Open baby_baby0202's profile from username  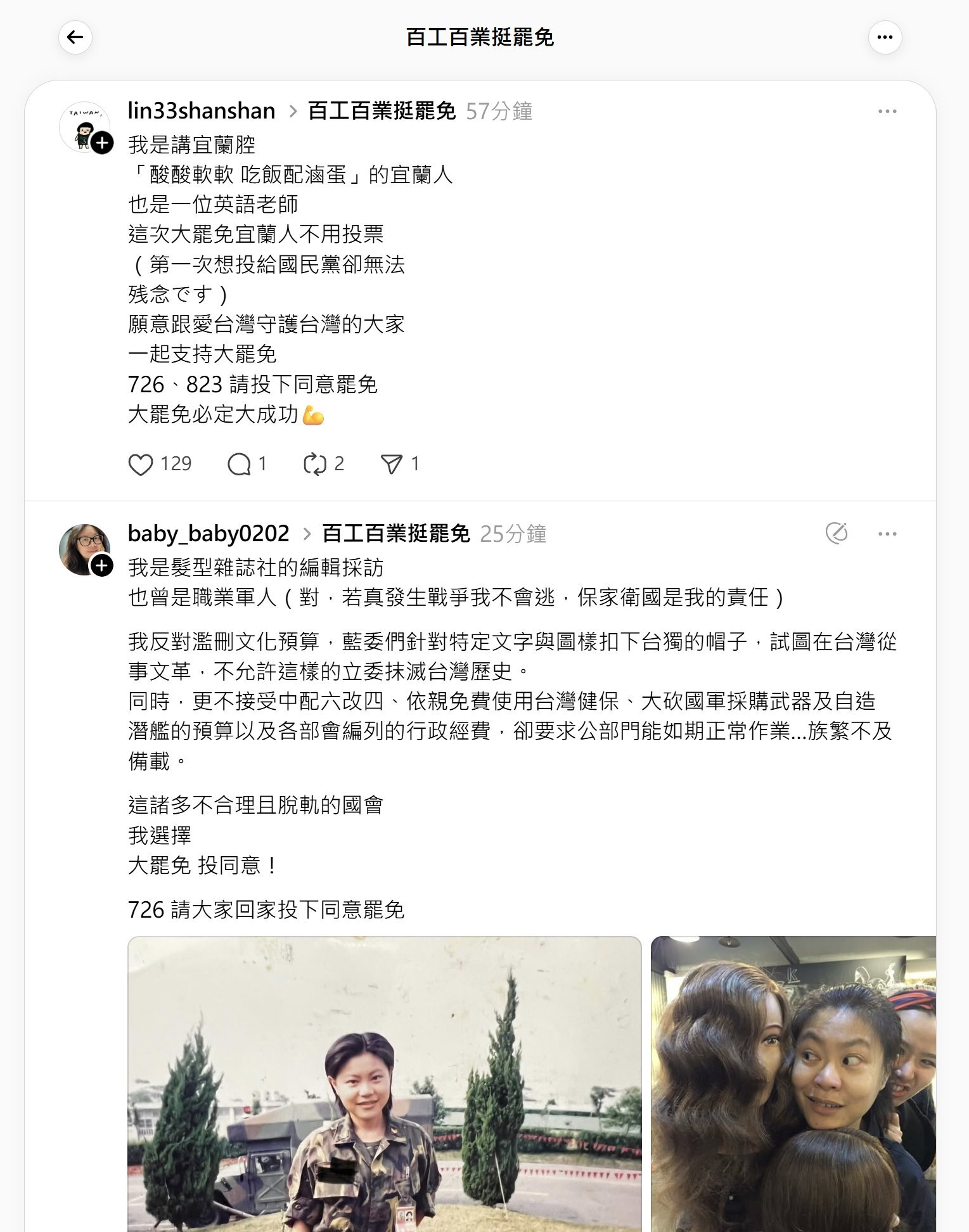(x=209, y=534)
